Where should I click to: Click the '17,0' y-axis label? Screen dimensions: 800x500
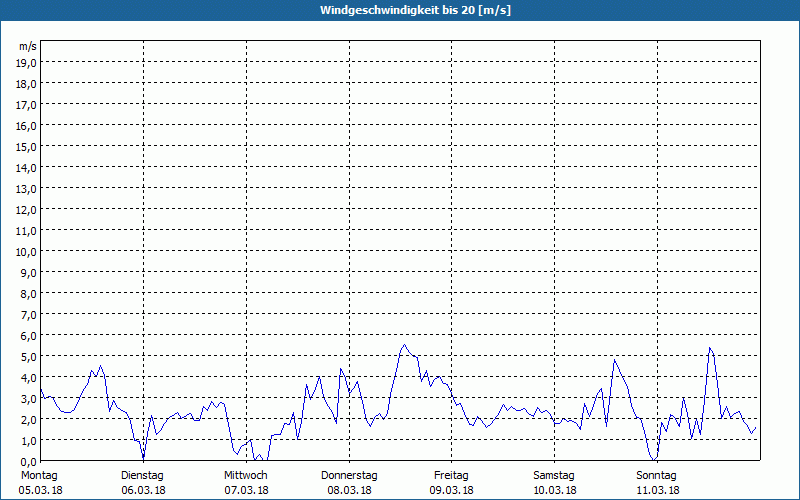pos(26,105)
